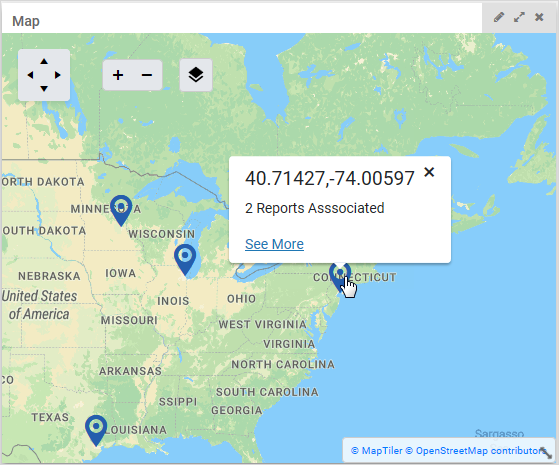Grab the widget resize handle
Screen dimensions: 559x465
pyautogui.click(x=546, y=453)
